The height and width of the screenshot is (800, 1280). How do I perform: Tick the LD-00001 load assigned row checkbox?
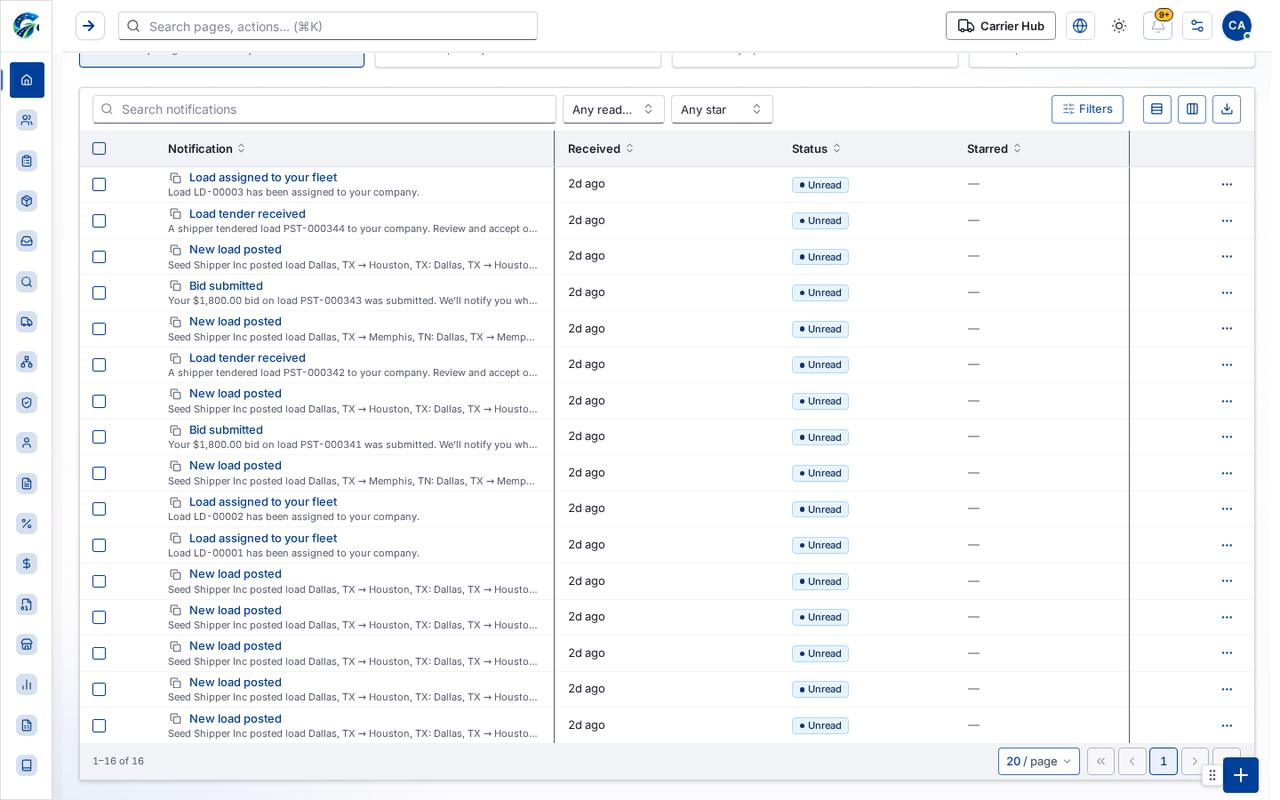point(99,545)
